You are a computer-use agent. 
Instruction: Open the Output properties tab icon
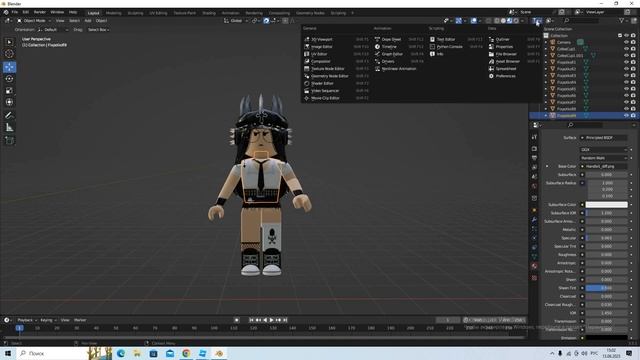click(534, 158)
